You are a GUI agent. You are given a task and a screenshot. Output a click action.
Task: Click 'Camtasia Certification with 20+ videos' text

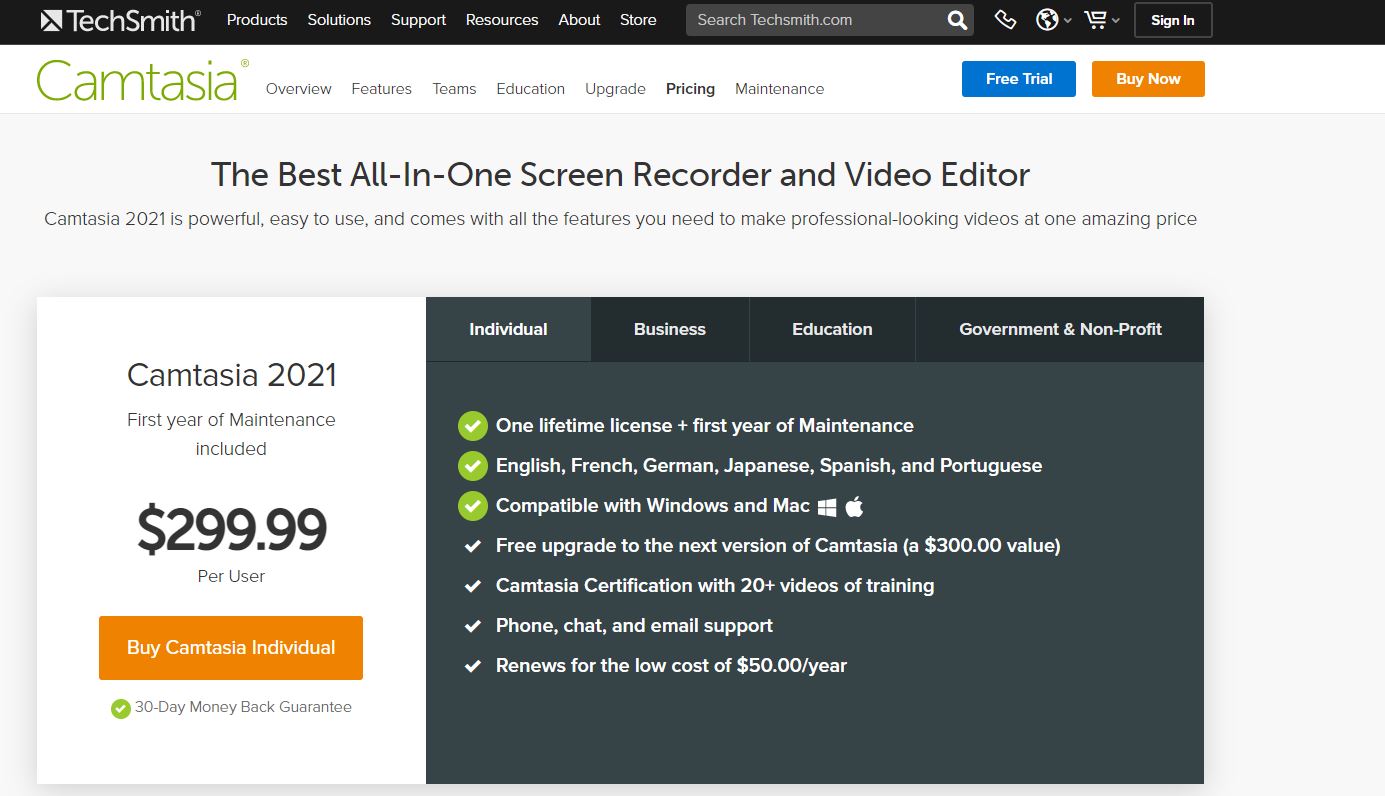point(715,586)
